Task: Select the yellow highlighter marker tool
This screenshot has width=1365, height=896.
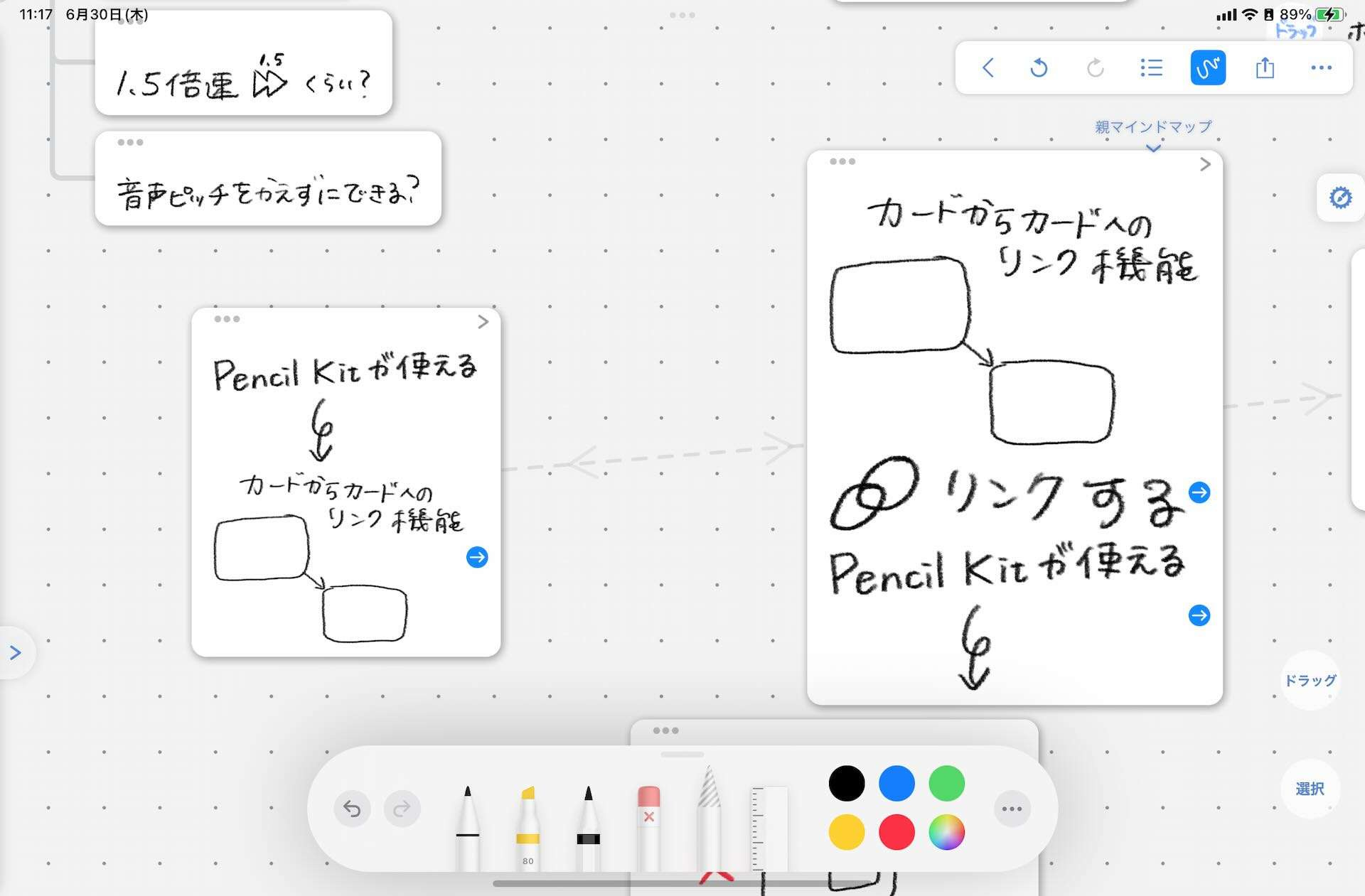Action: (528, 828)
